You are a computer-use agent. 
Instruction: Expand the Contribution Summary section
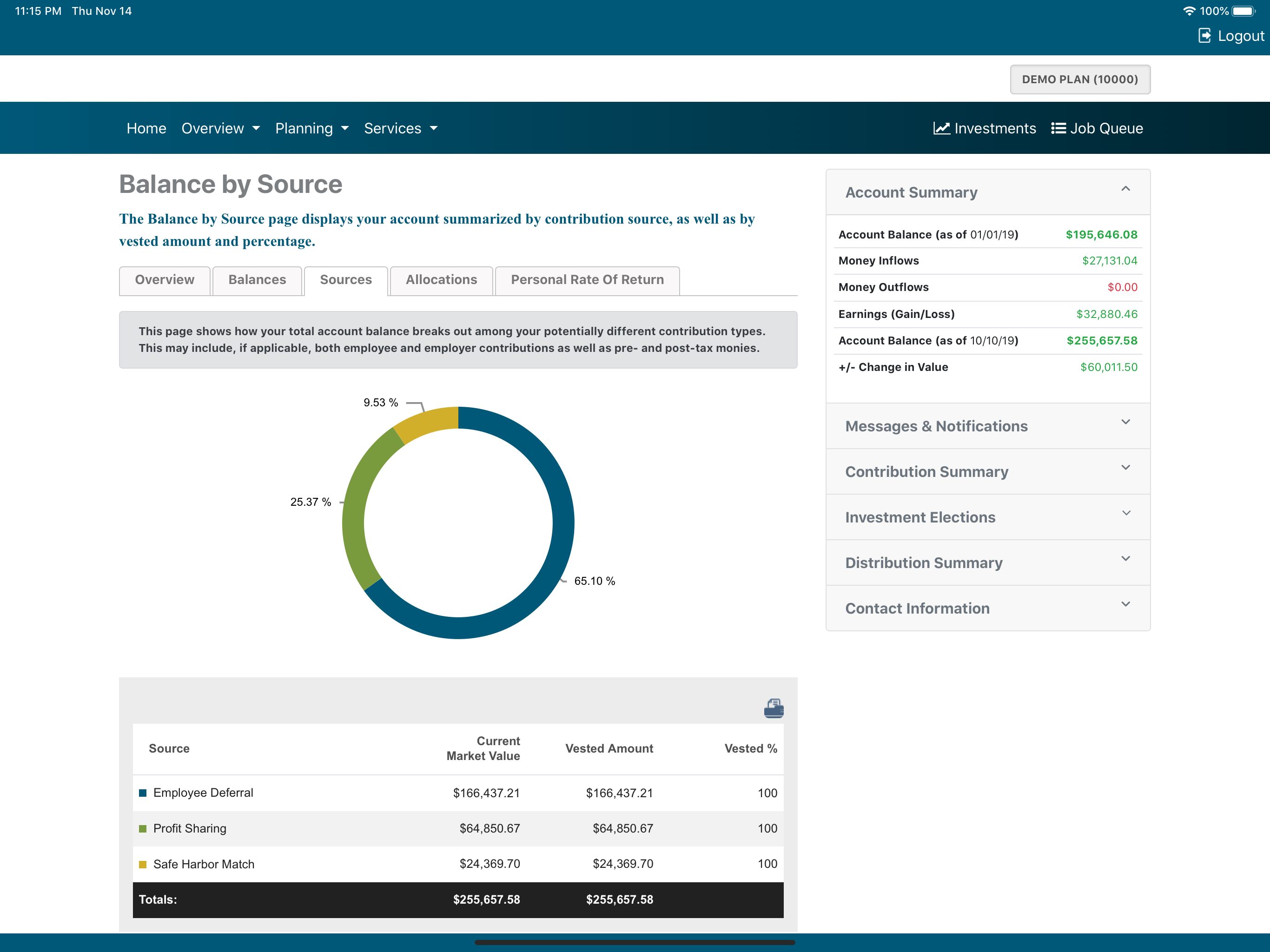[x=987, y=471]
